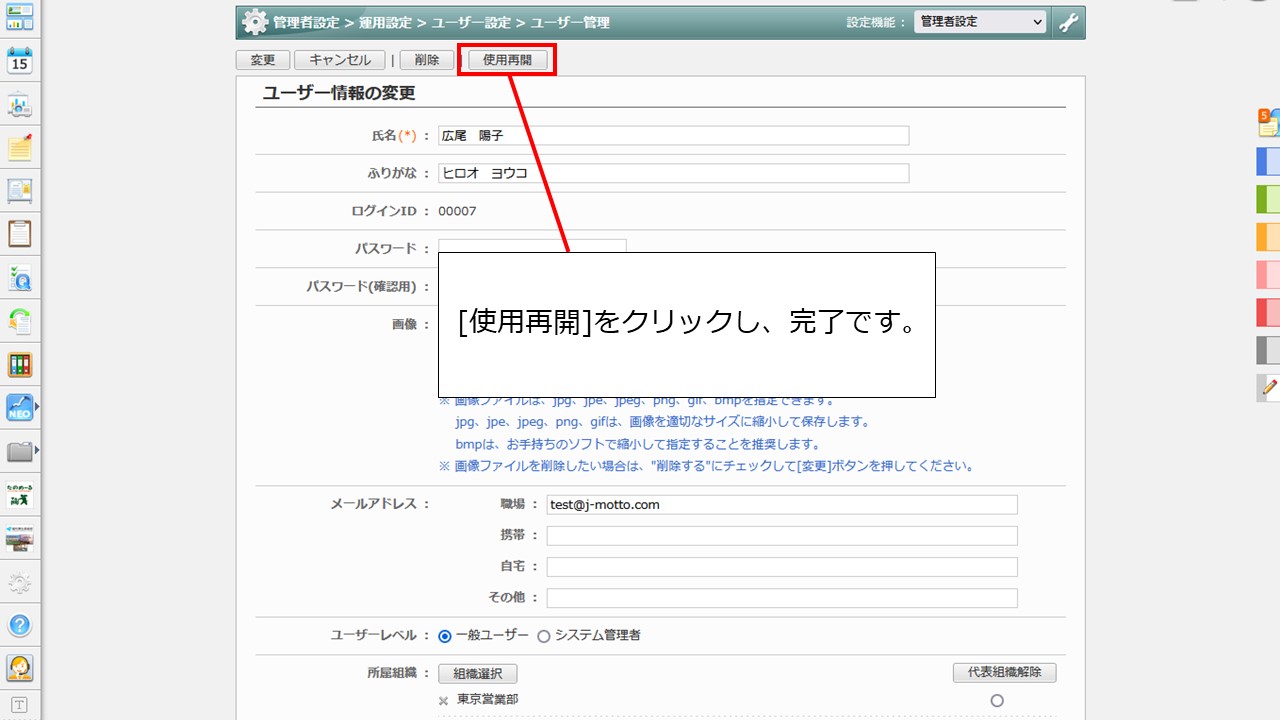Click the wrench icon in header
This screenshot has height=720, width=1280.
pos(1069,22)
